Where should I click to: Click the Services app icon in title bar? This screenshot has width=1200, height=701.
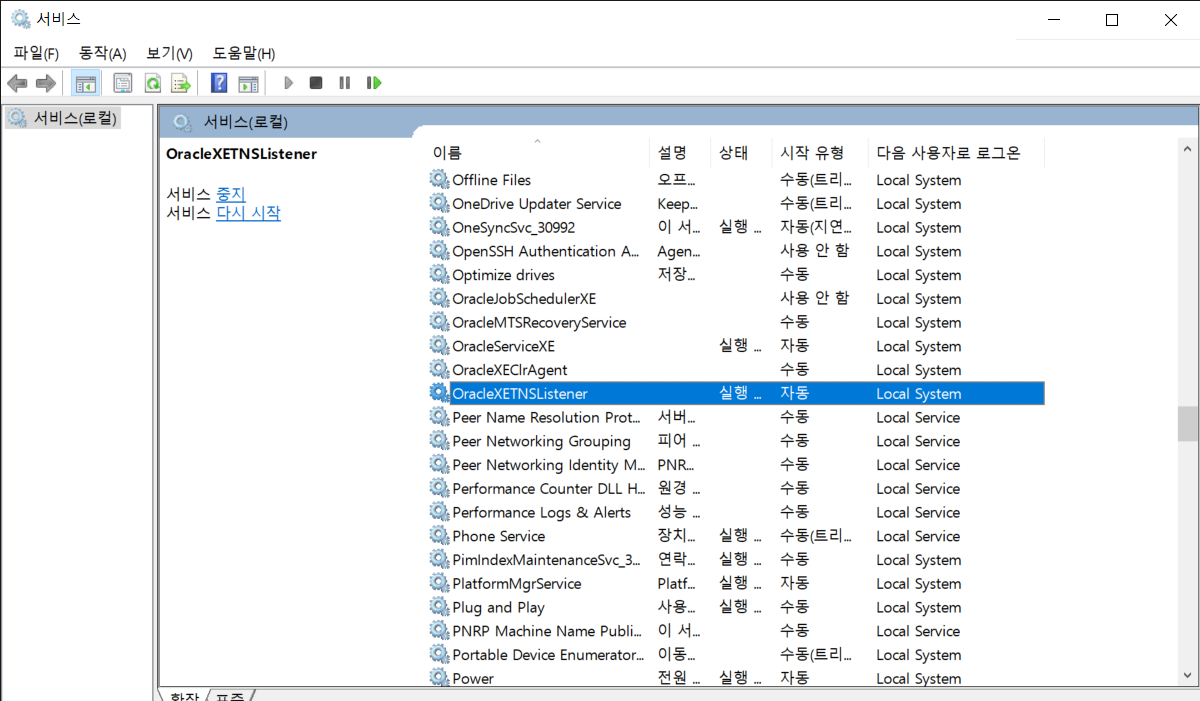coord(20,19)
